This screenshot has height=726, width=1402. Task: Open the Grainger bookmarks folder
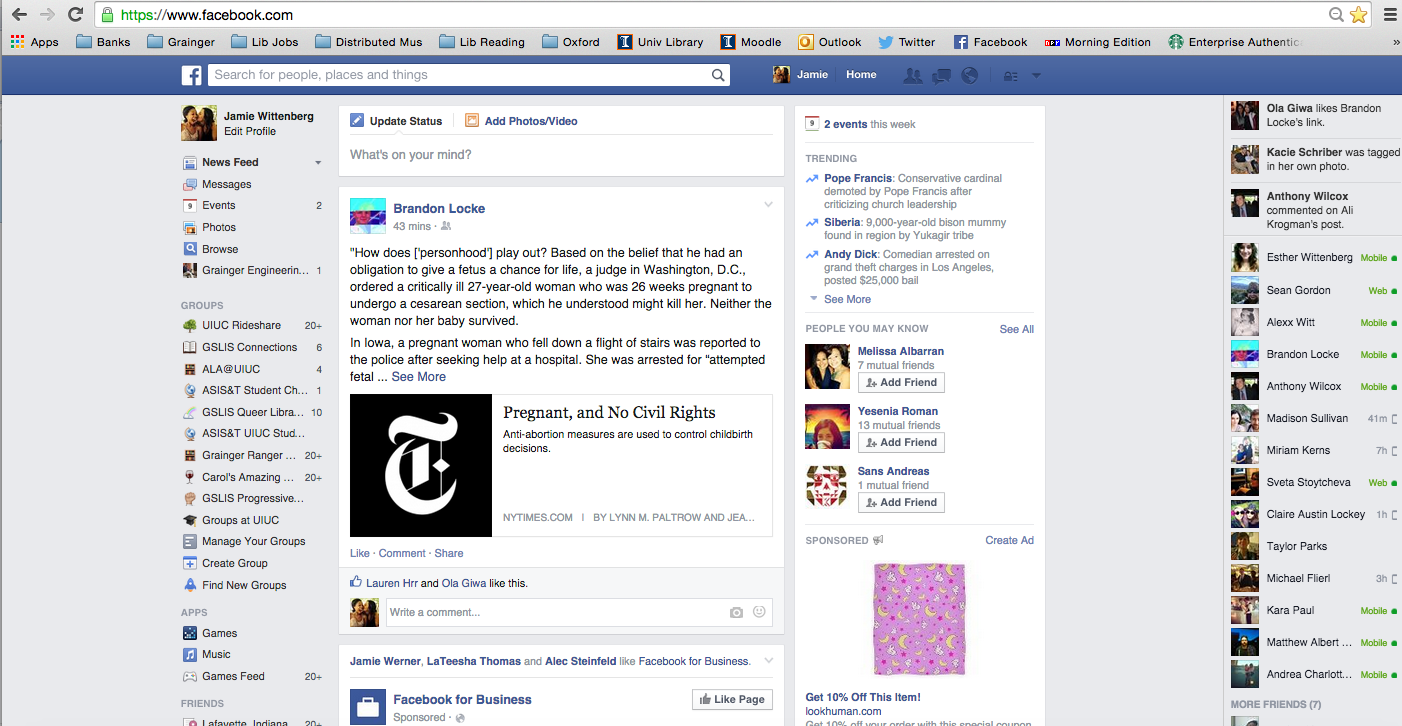[181, 42]
